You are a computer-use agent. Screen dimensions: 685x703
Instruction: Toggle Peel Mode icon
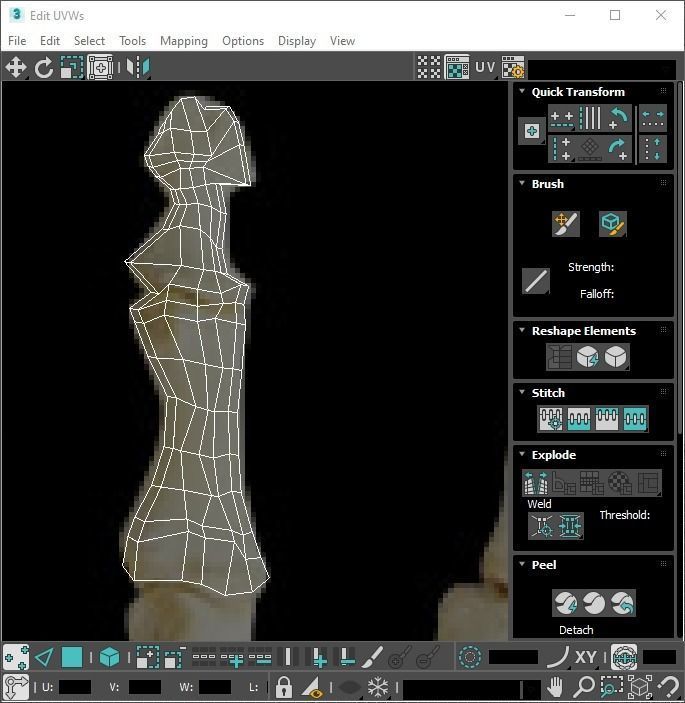click(x=594, y=603)
